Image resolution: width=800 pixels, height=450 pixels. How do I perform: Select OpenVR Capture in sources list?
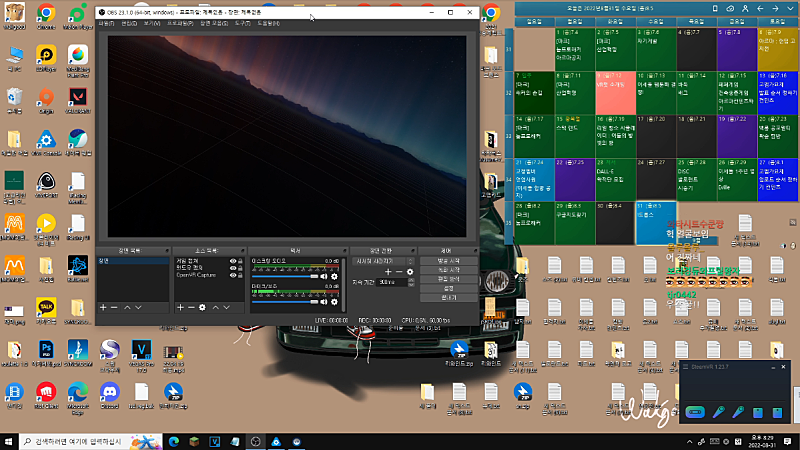click(x=195, y=276)
